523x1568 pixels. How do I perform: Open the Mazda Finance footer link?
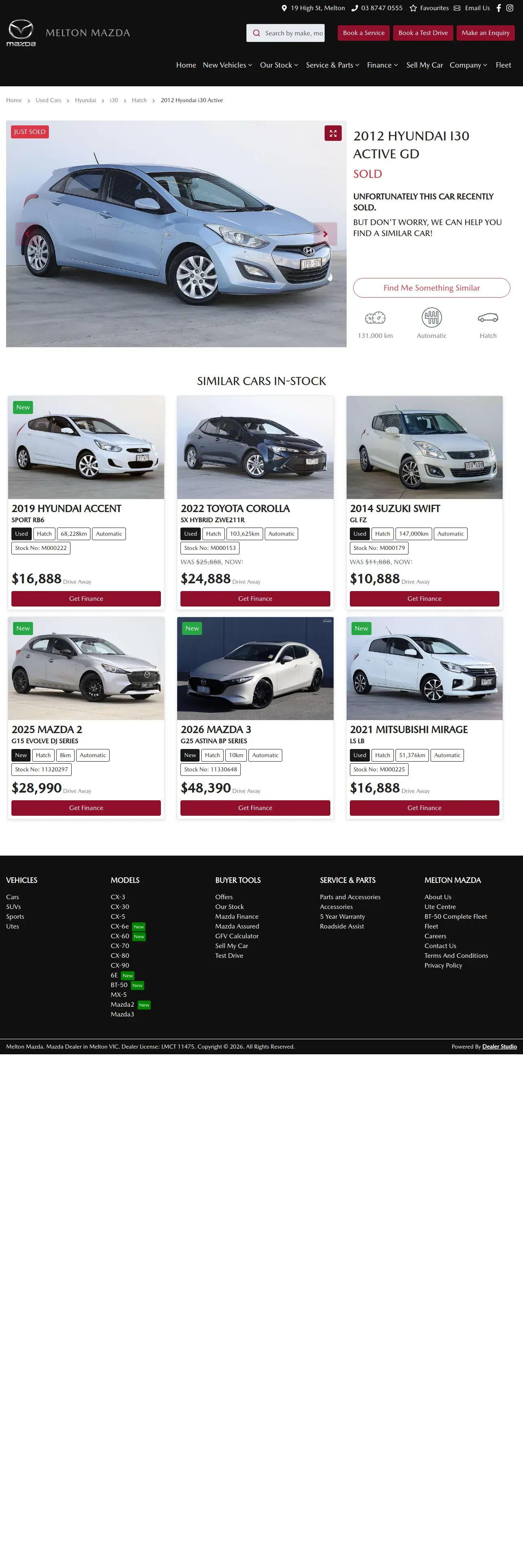click(237, 917)
